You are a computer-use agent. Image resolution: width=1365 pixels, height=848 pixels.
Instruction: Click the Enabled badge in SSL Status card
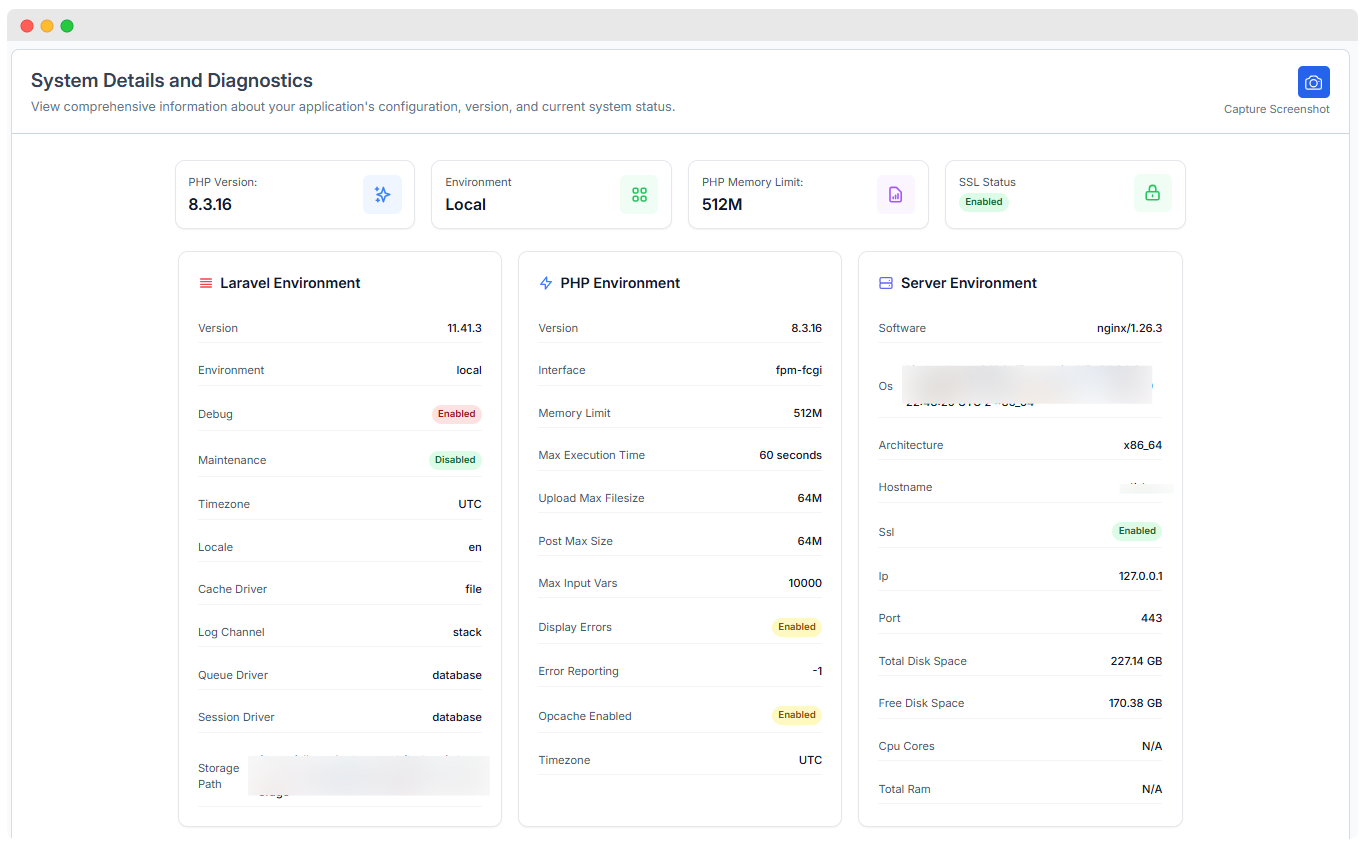983,202
